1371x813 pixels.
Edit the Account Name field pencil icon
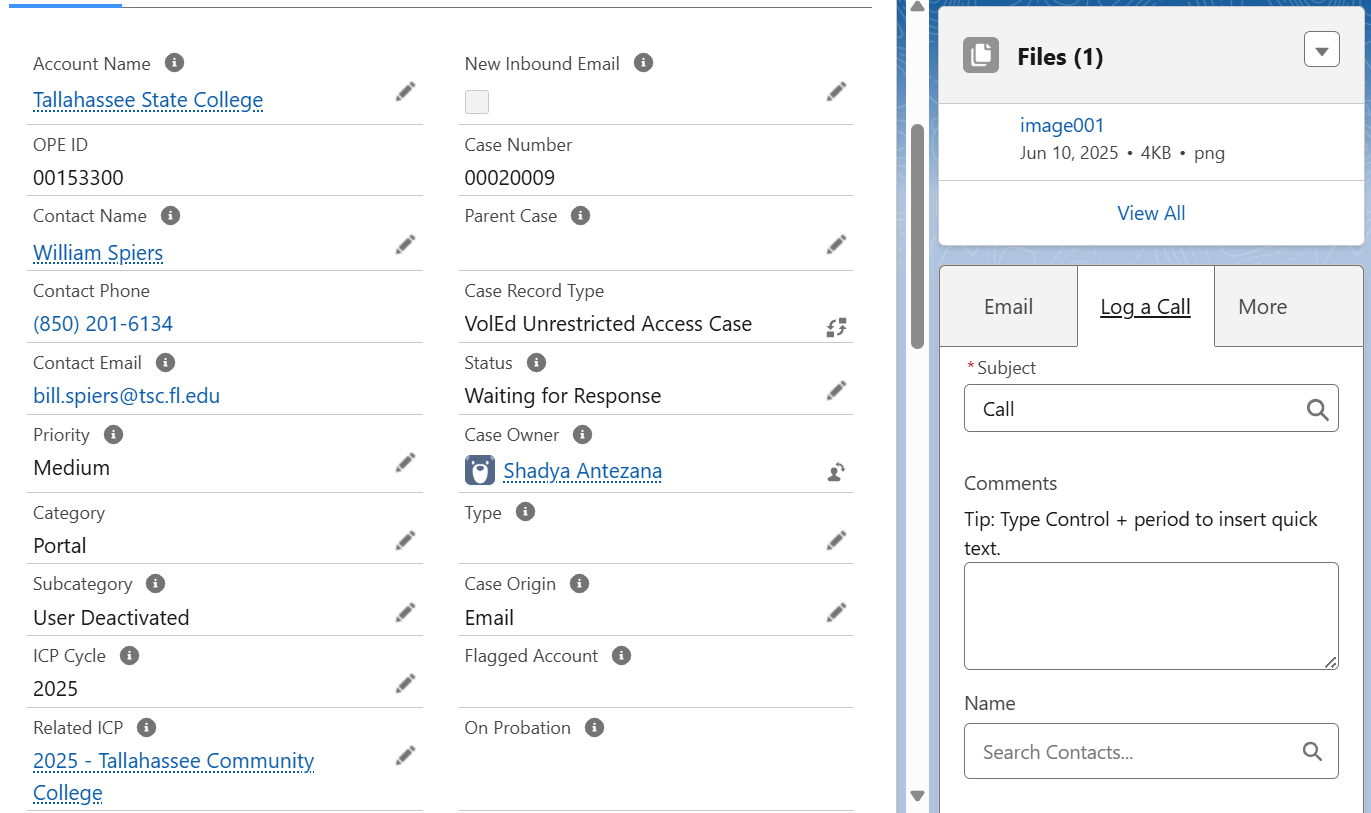[x=405, y=92]
